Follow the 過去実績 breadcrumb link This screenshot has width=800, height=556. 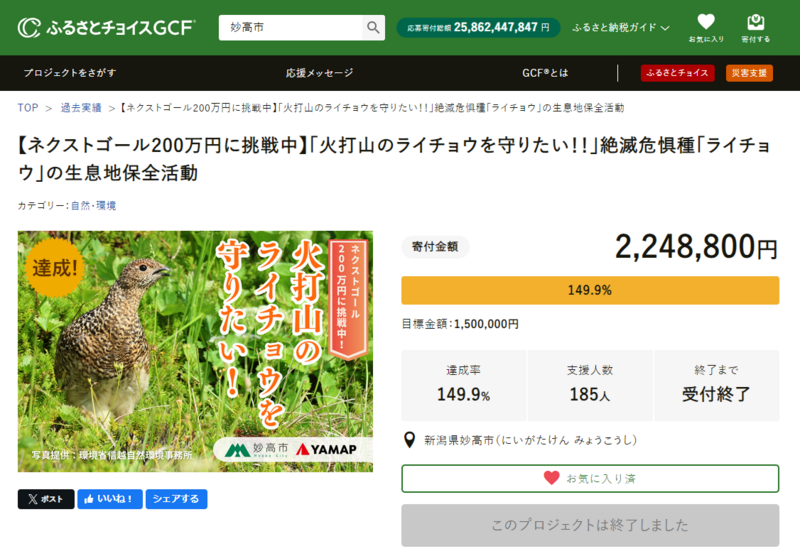pyautogui.click(x=81, y=108)
